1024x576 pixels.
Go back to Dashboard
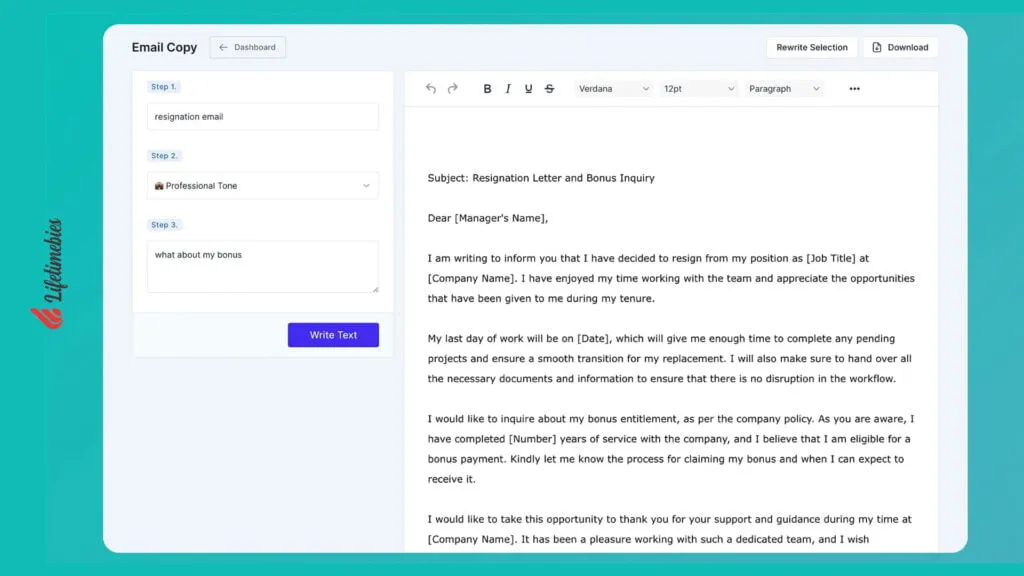click(x=248, y=47)
